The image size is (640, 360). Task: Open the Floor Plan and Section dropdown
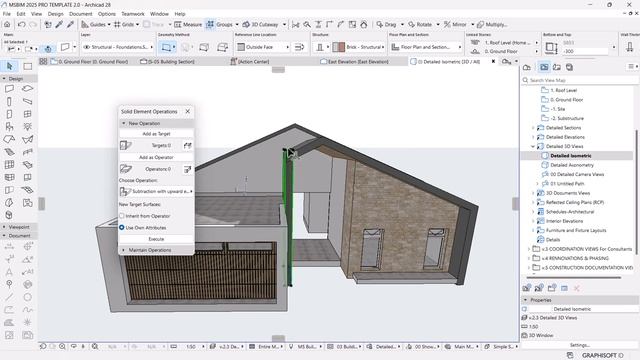[426, 47]
